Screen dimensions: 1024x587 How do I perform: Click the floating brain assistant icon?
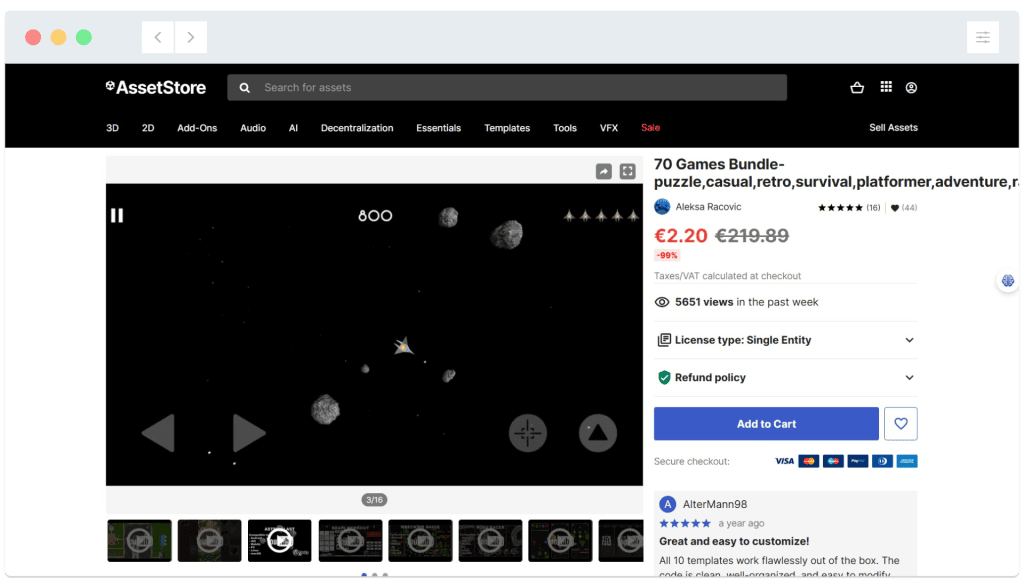click(x=1008, y=281)
